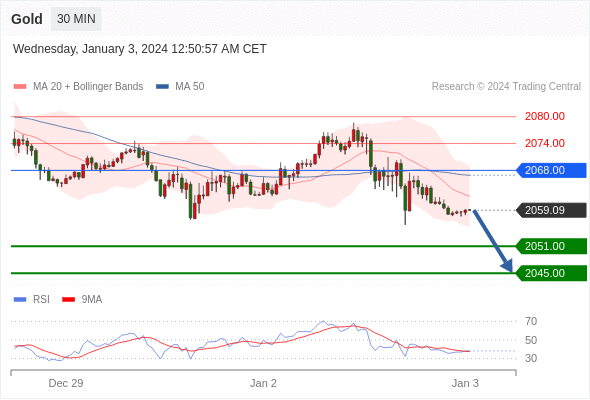Viewport: 590px width, 400px height.
Task: Click the 2051.00 support price tag
Action: [x=551, y=246]
